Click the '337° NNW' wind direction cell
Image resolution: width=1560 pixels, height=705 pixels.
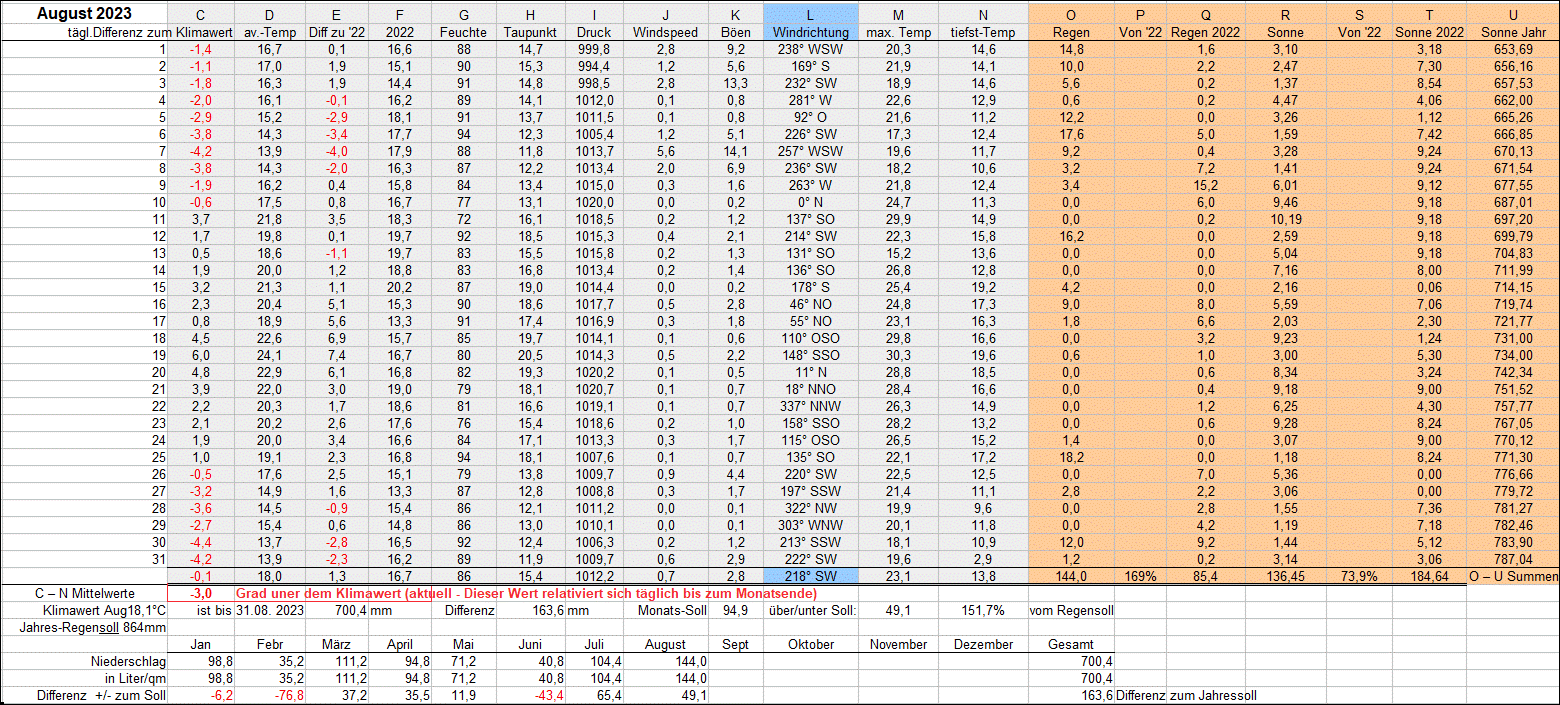[810, 406]
